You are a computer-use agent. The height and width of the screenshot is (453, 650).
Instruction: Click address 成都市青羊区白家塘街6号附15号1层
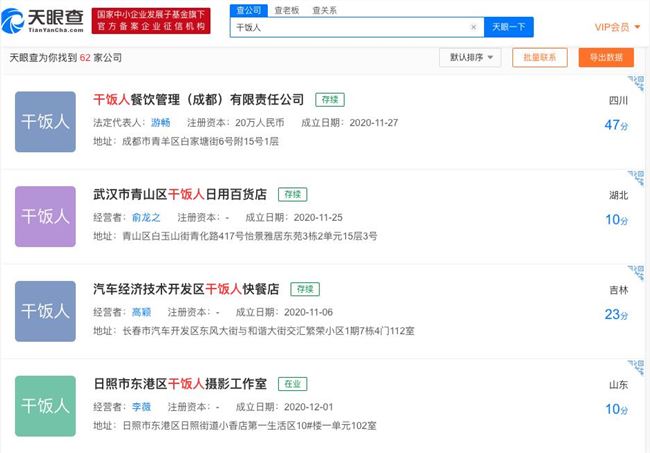200,142
